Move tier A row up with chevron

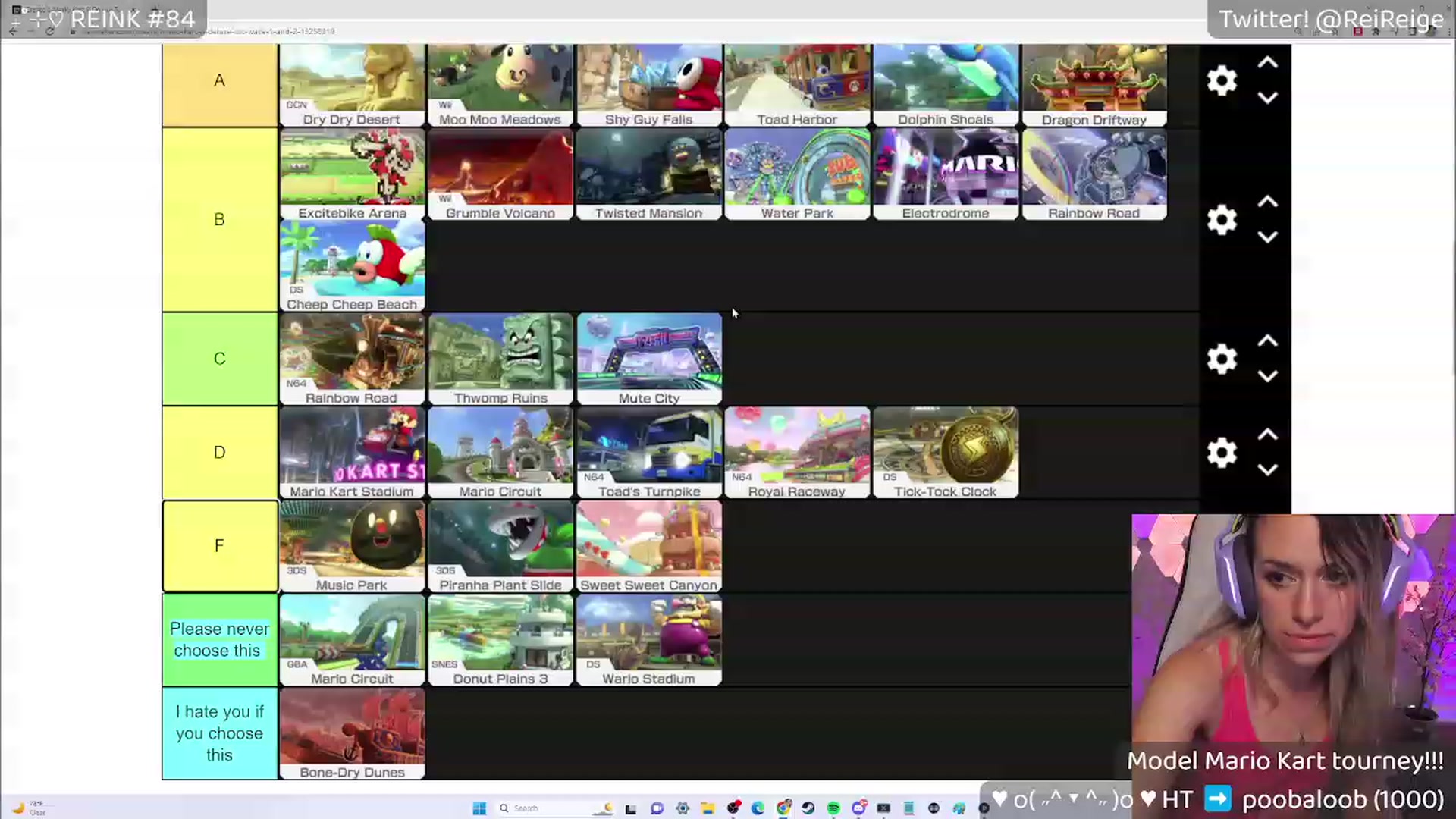1268,63
